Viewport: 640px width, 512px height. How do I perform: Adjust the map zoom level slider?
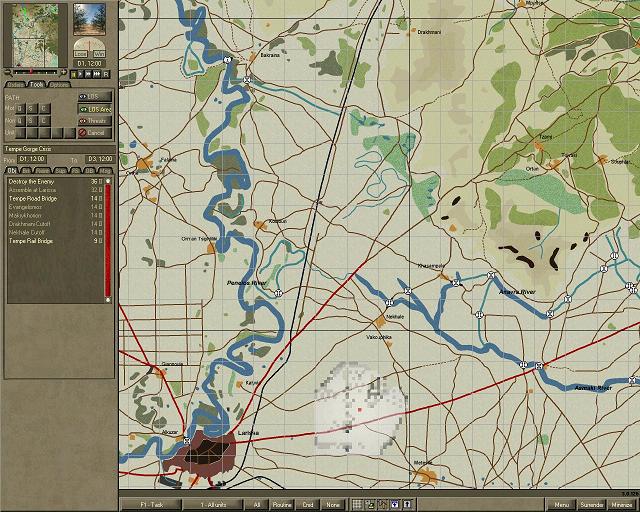click(x=36, y=72)
